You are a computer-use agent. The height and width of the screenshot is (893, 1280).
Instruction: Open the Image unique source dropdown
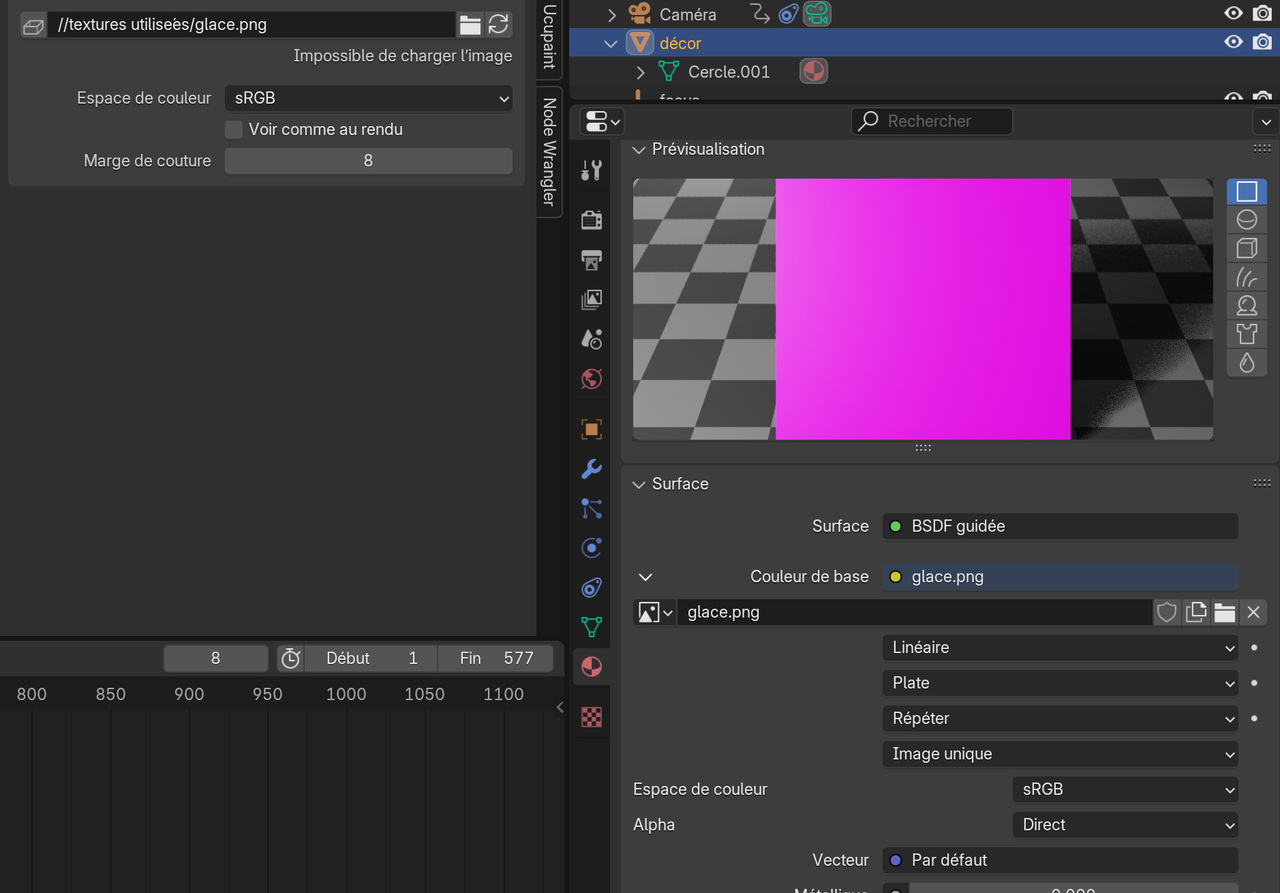1061,754
